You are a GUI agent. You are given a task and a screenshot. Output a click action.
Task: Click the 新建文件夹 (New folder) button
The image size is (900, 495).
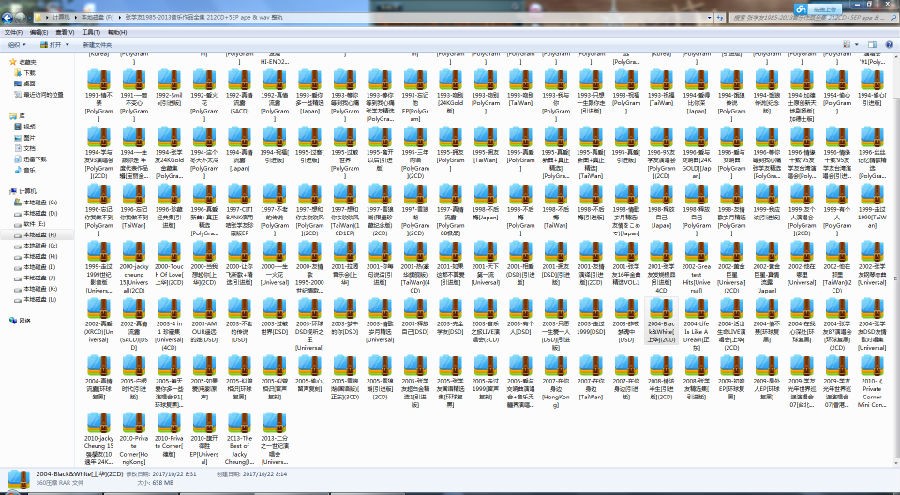tap(98, 44)
